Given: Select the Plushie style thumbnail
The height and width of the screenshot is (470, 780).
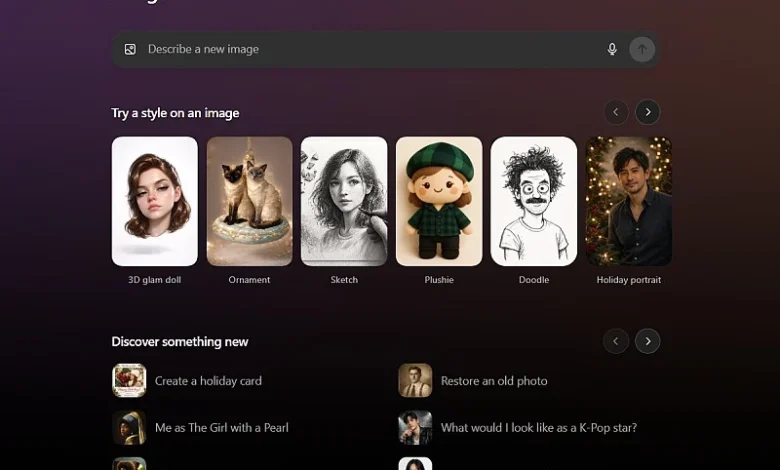Looking at the screenshot, I should click(439, 201).
